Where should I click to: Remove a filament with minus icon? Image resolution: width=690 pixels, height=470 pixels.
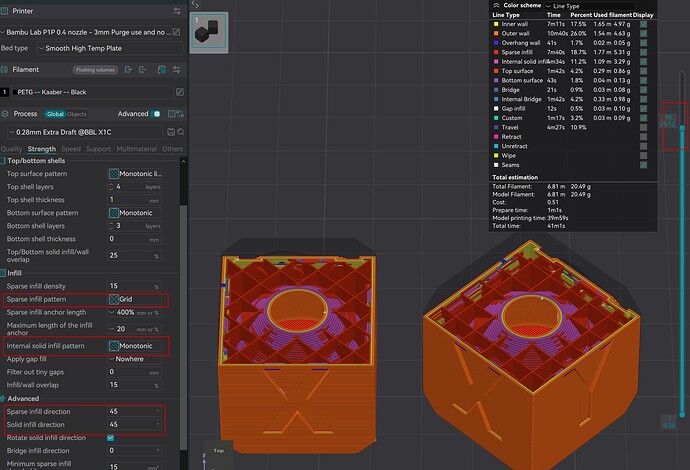click(x=143, y=70)
